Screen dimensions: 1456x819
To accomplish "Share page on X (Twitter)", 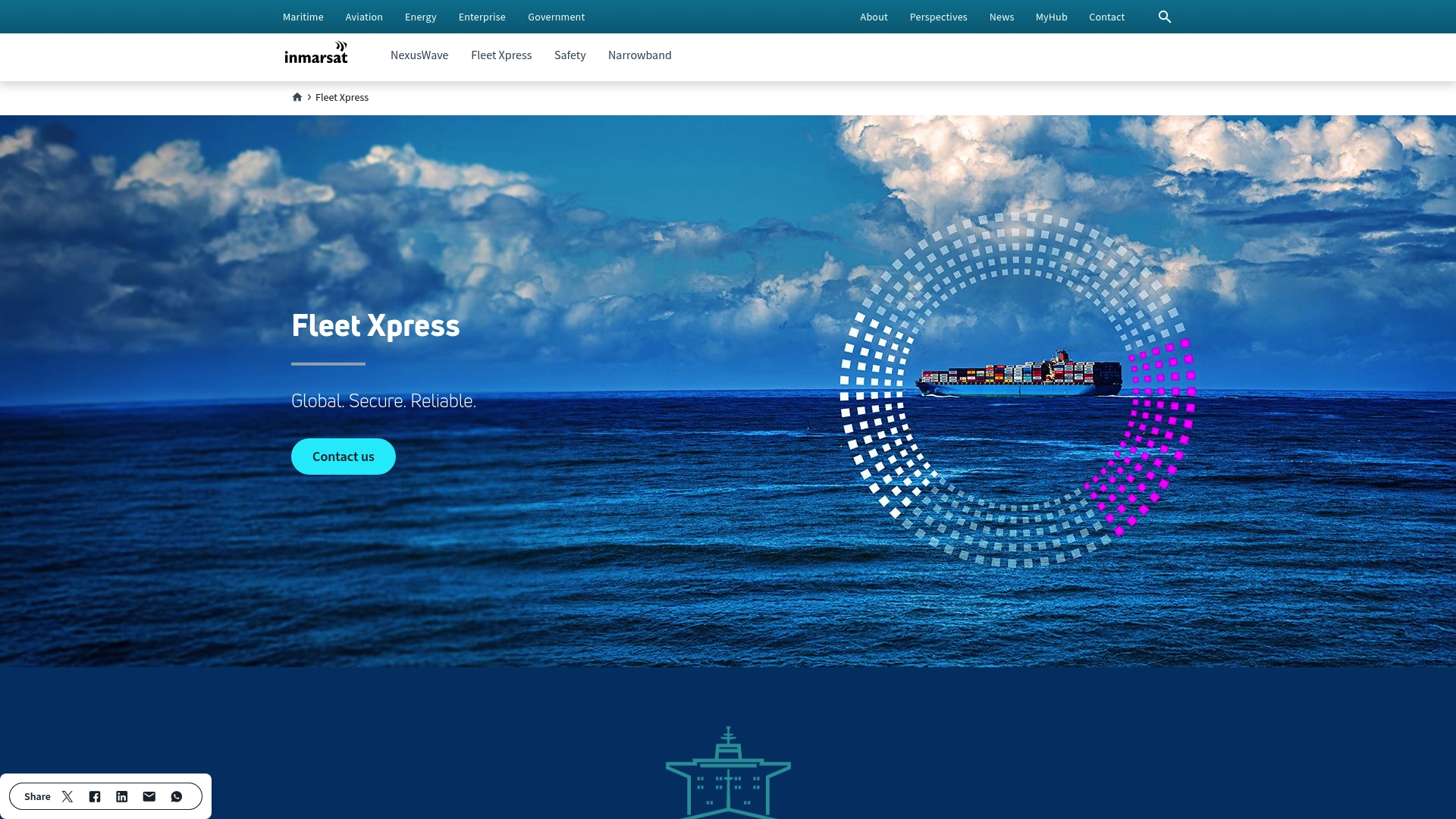I will coord(67,796).
